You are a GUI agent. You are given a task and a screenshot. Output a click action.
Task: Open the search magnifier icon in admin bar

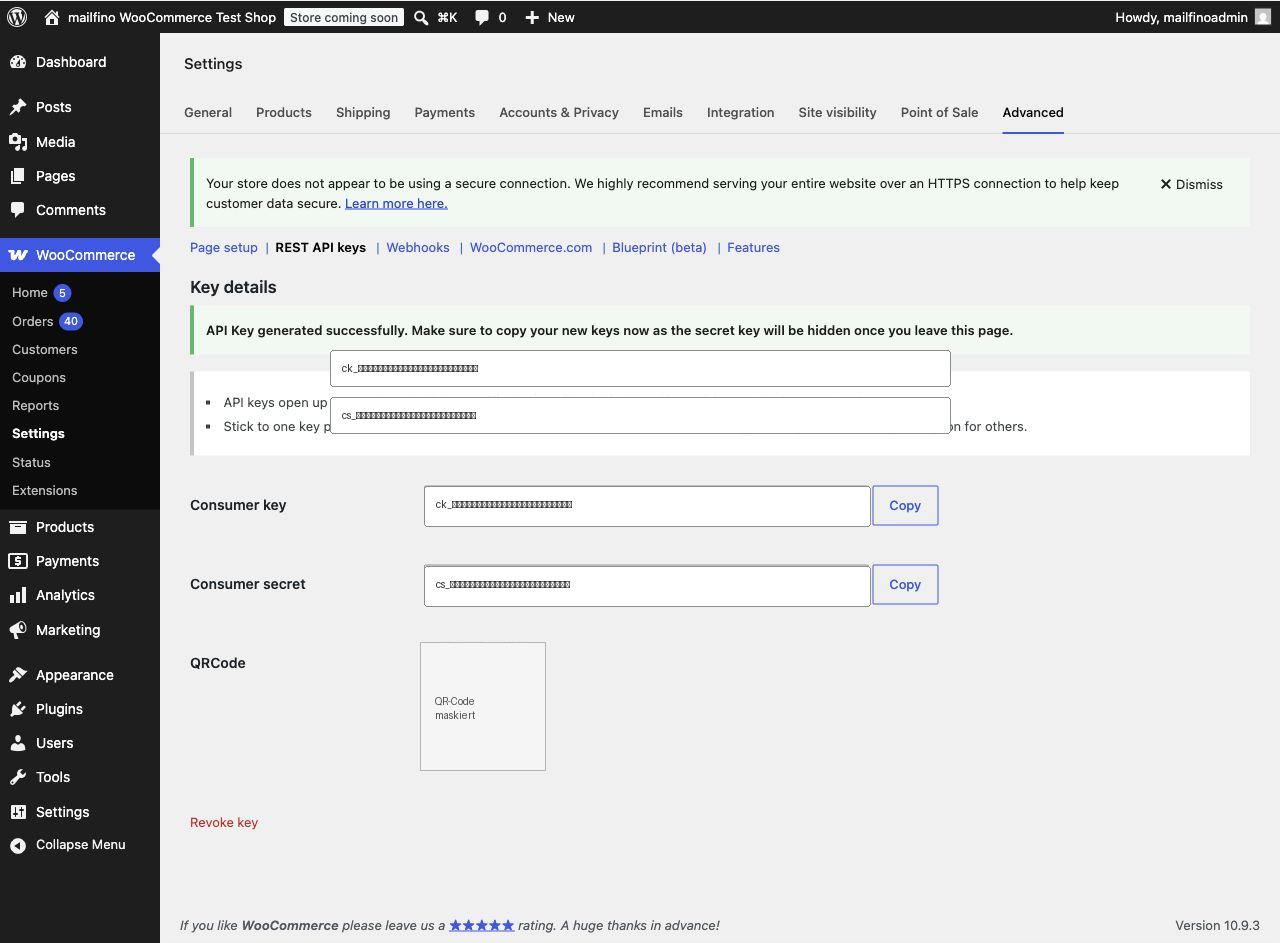(x=421, y=17)
